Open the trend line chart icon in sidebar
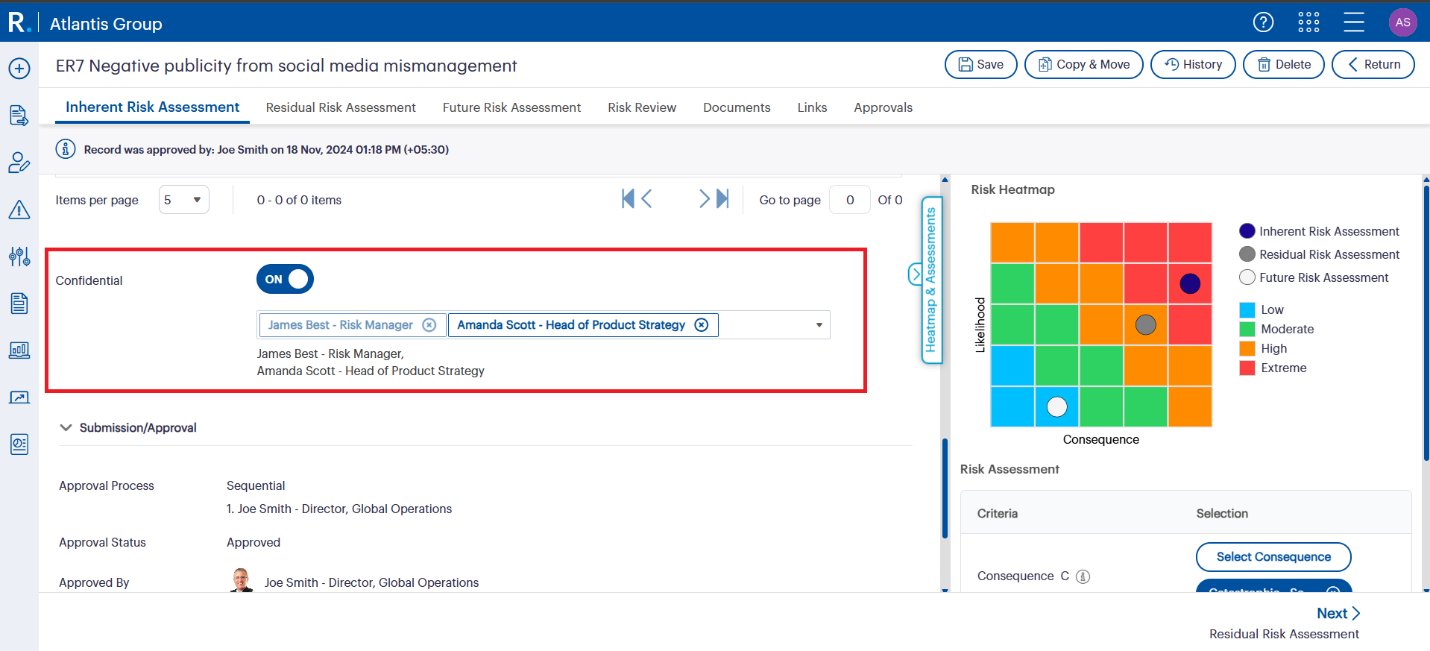1430x651 pixels. click(19, 397)
